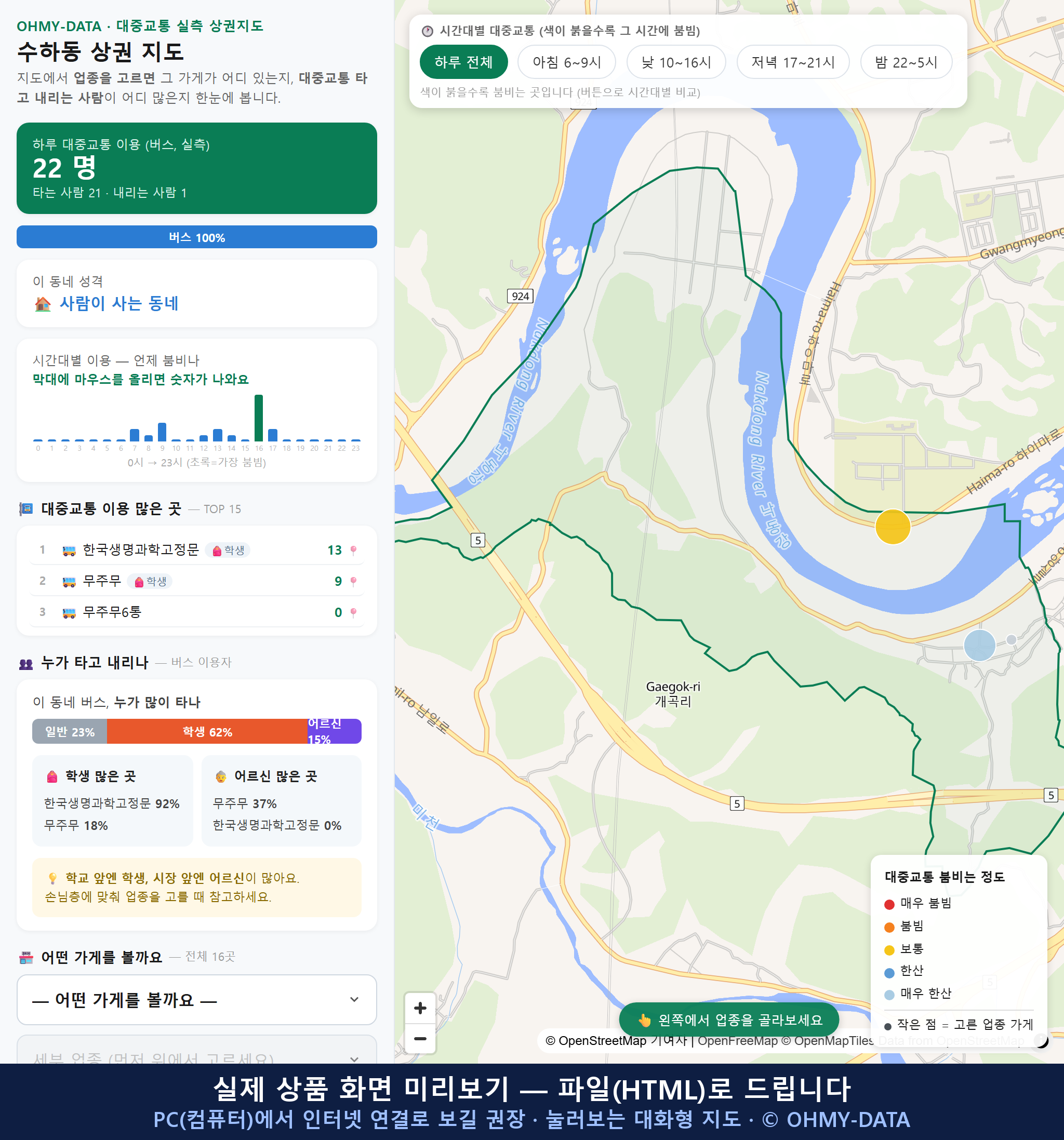
Task: Click the blue 한산 legend dot
Action: pos(889,973)
